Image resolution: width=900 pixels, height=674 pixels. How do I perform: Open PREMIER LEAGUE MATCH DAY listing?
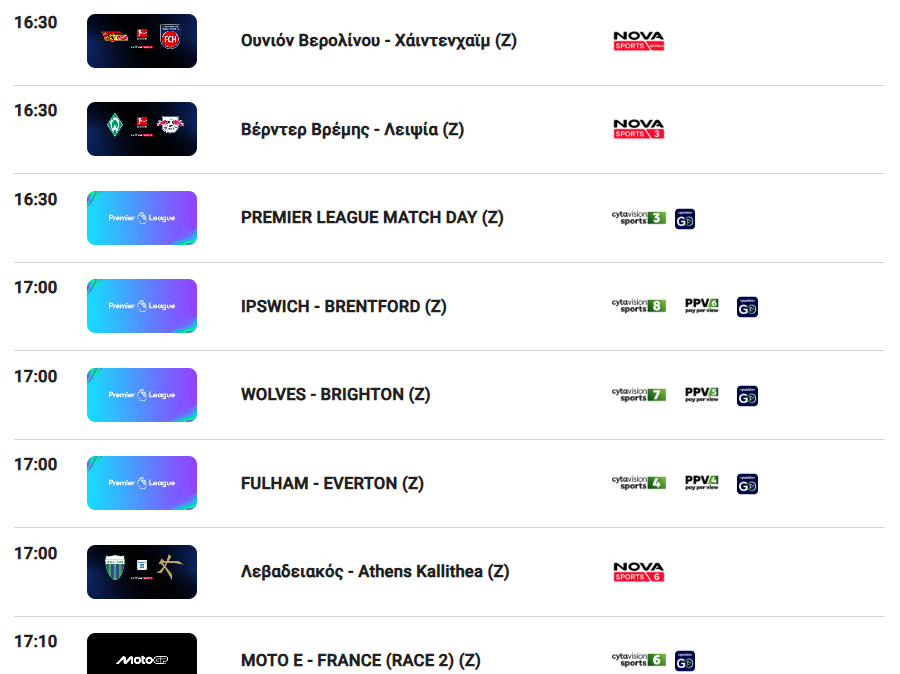pos(372,218)
